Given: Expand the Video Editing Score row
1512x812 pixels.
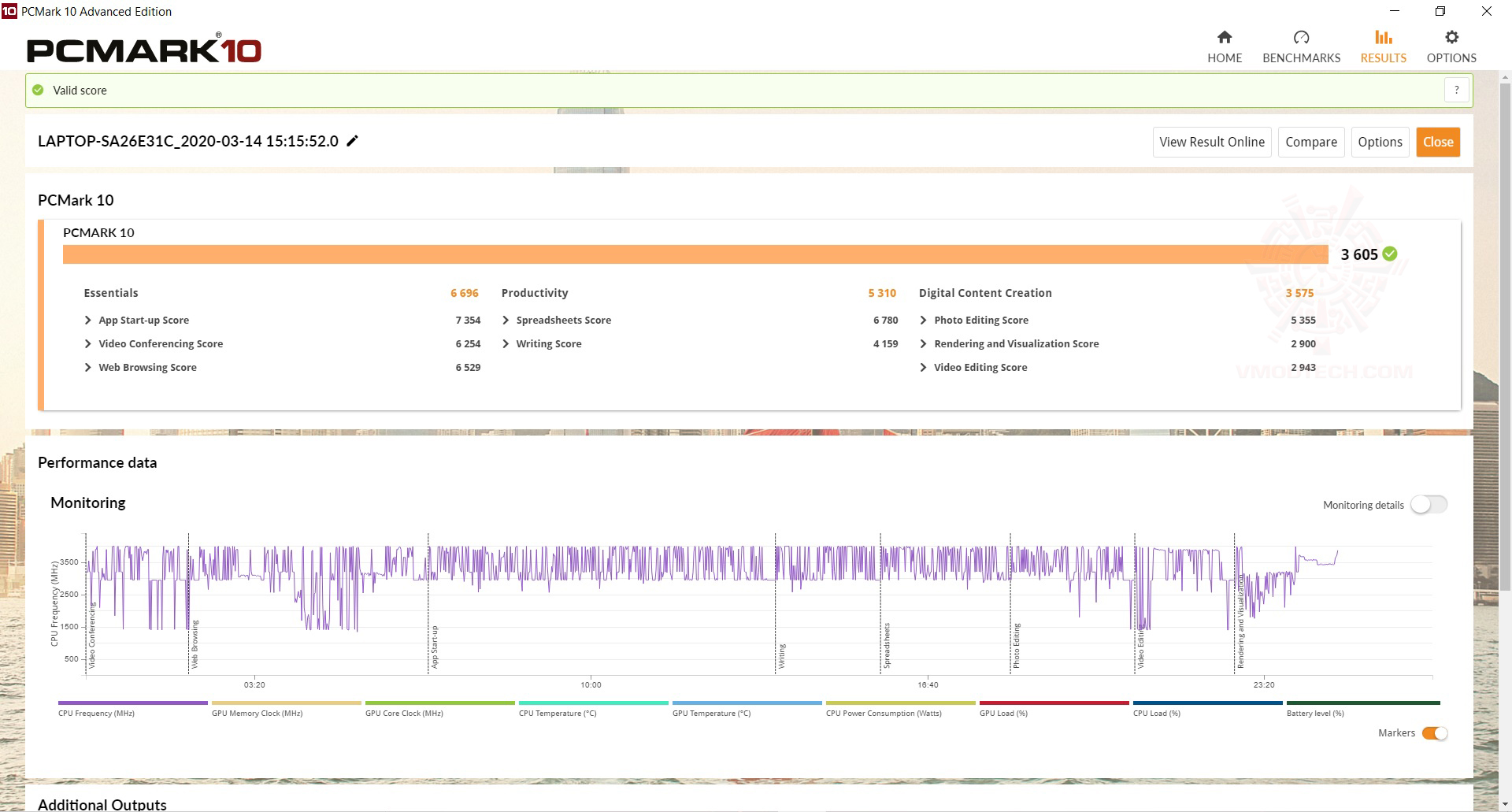Looking at the screenshot, I should pos(980,368).
